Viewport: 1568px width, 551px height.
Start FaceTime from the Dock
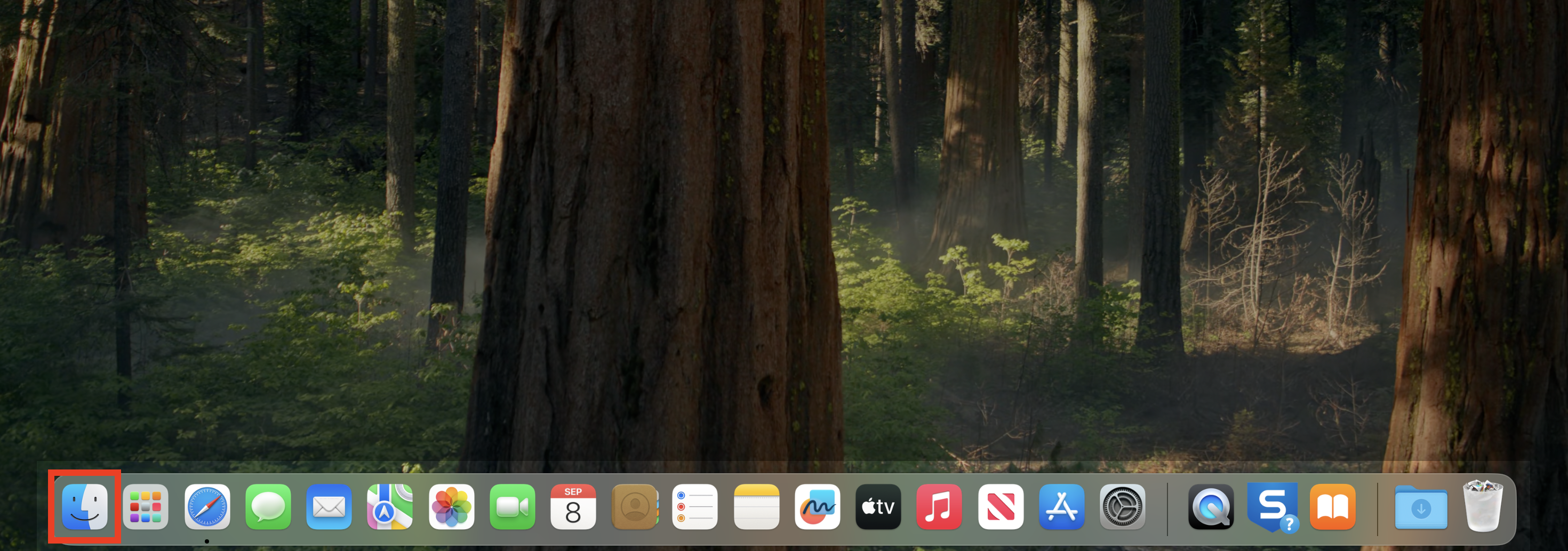(512, 507)
